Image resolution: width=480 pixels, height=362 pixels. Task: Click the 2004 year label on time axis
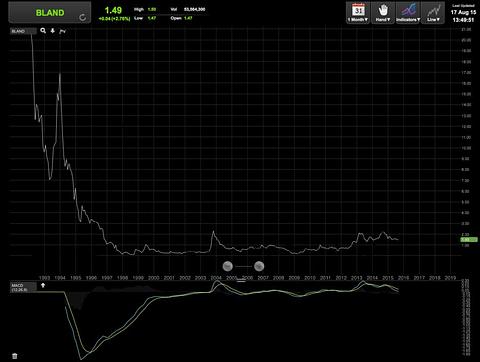click(216, 277)
